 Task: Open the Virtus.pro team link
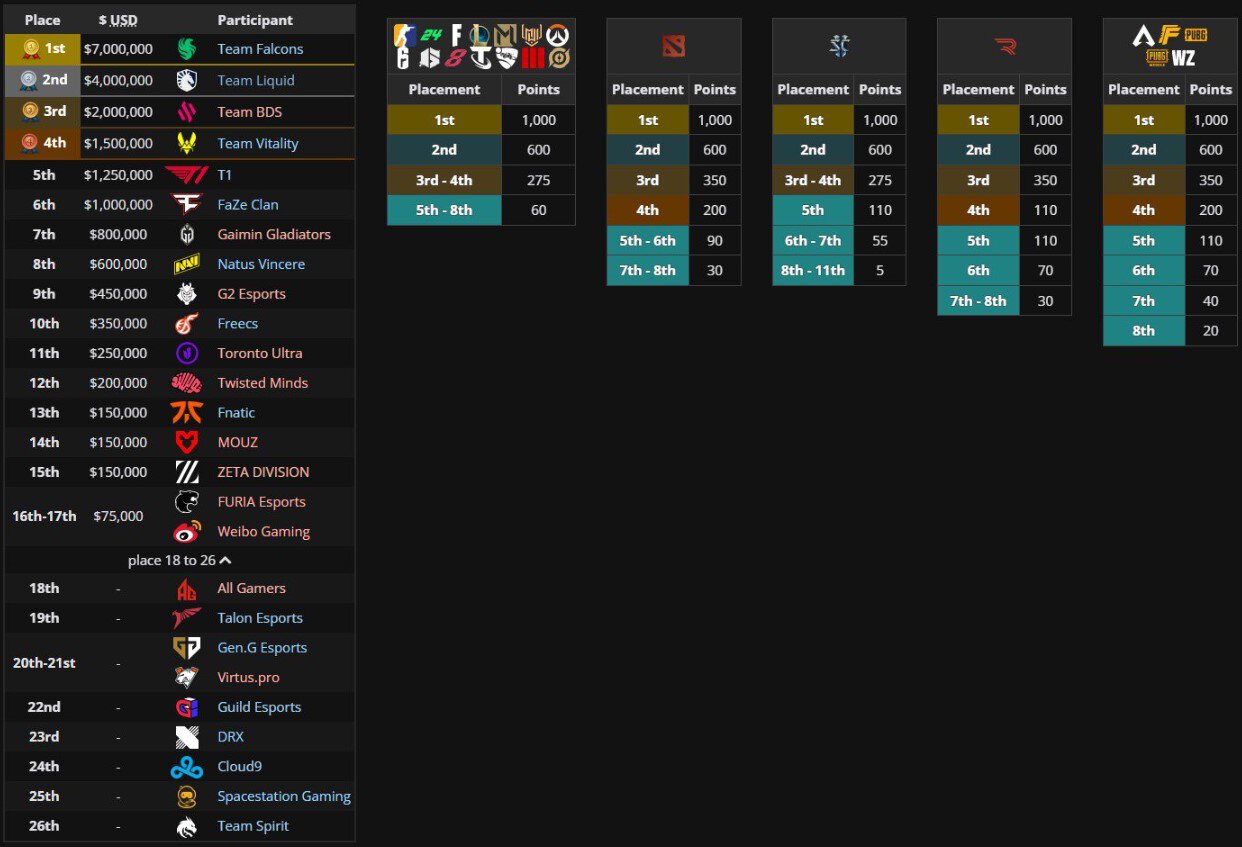coord(249,677)
